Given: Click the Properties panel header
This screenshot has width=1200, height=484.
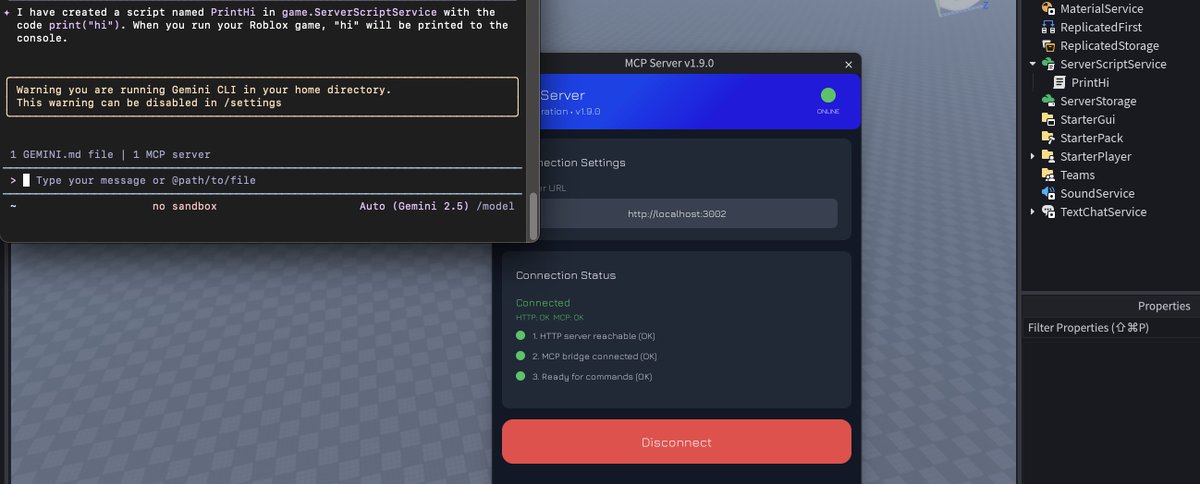Looking at the screenshot, I should tap(1110, 306).
